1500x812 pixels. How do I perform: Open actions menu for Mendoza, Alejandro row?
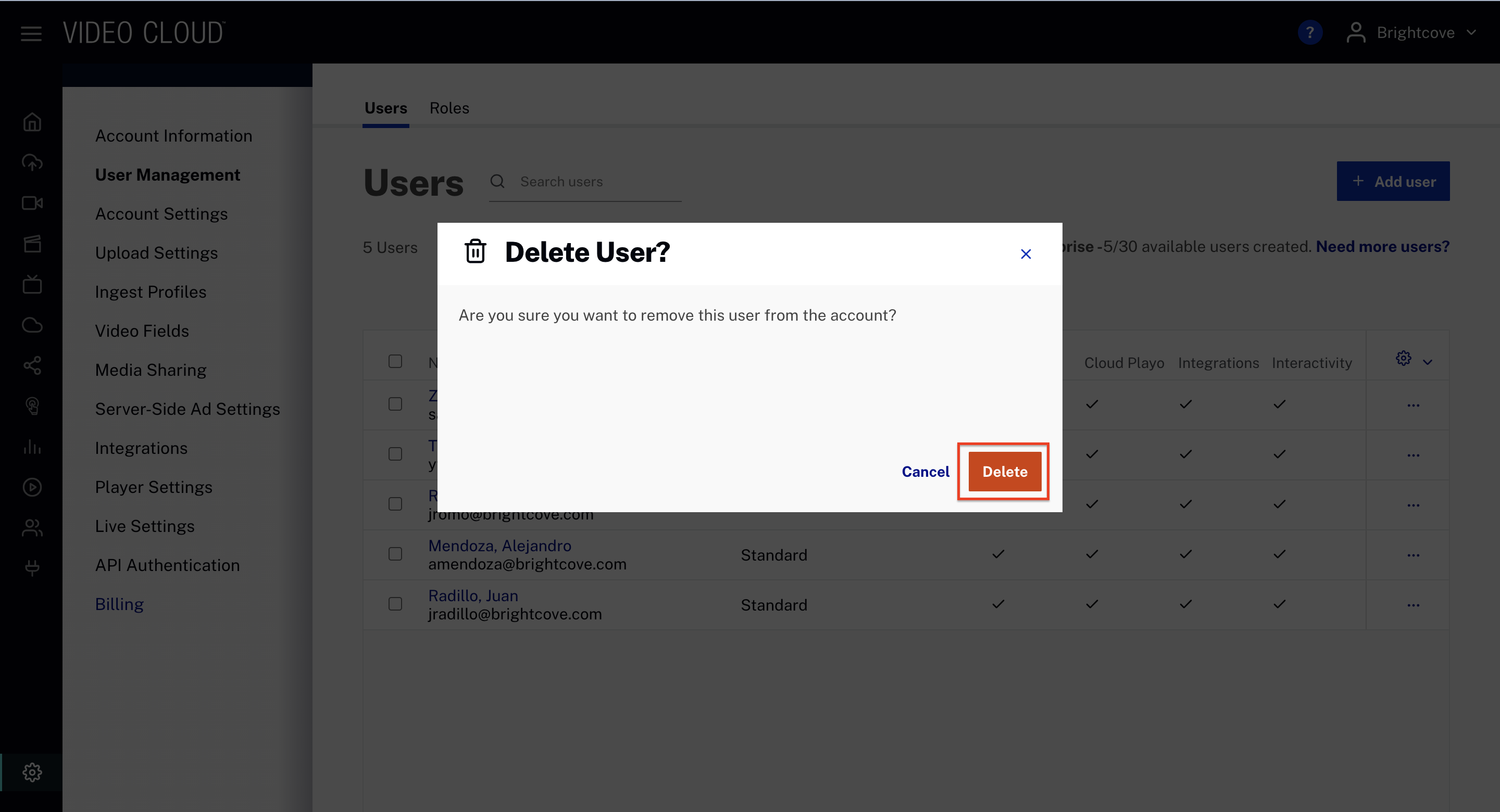point(1413,555)
